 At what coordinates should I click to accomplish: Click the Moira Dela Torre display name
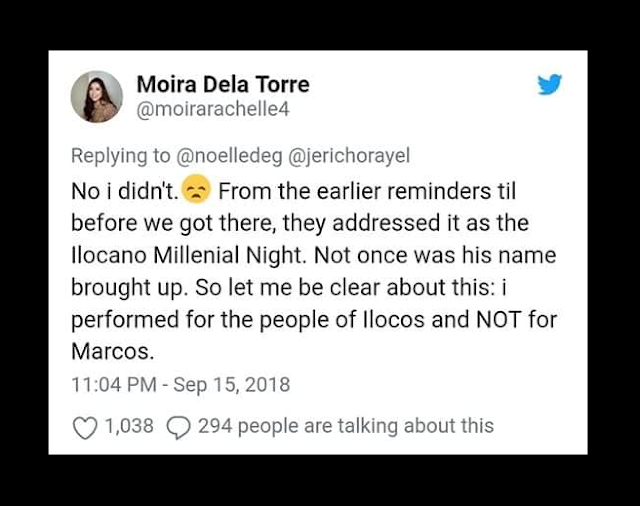[x=222, y=84]
